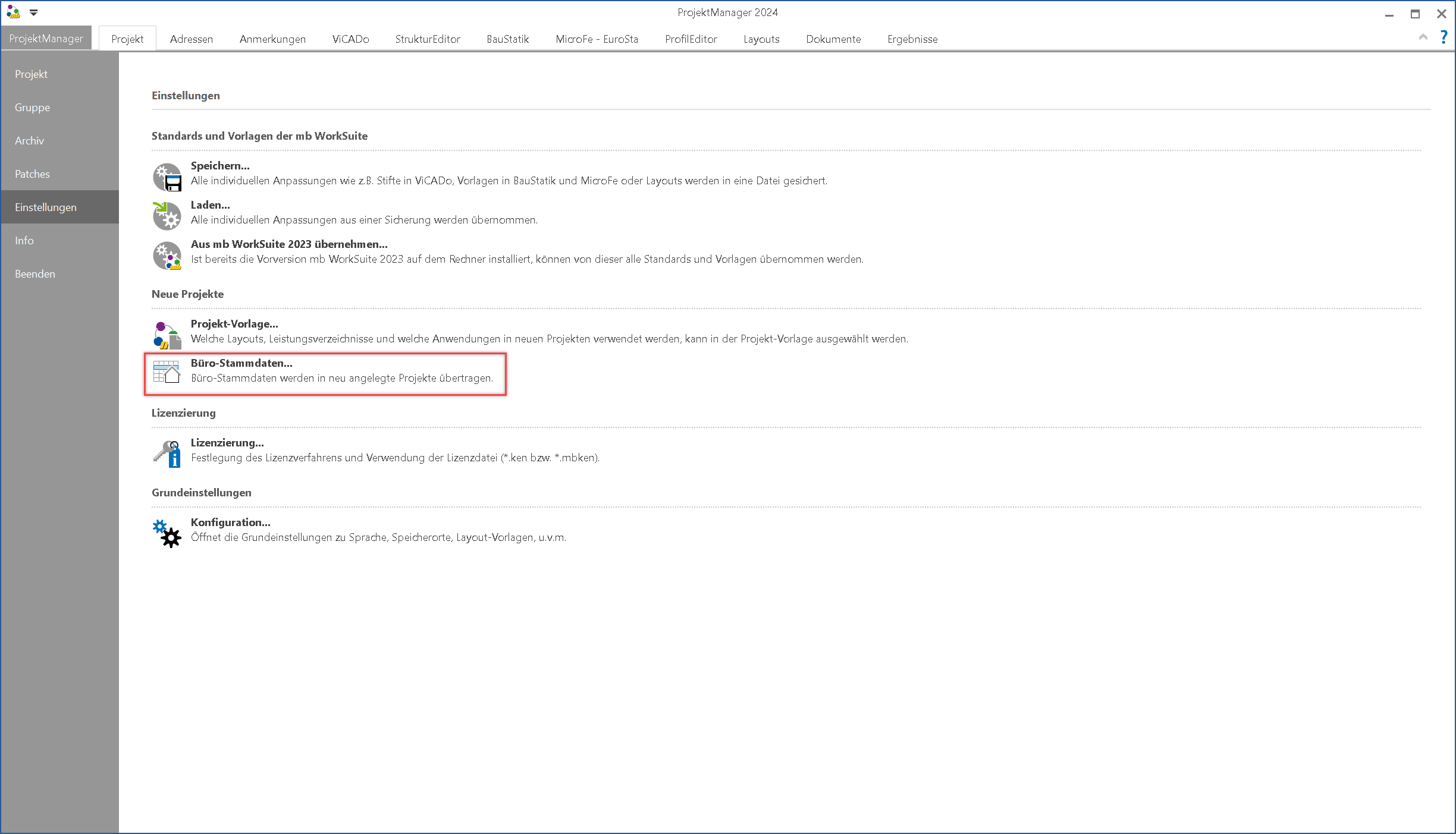
Task: Open the Lizenzierung... link
Action: pyautogui.click(x=227, y=443)
